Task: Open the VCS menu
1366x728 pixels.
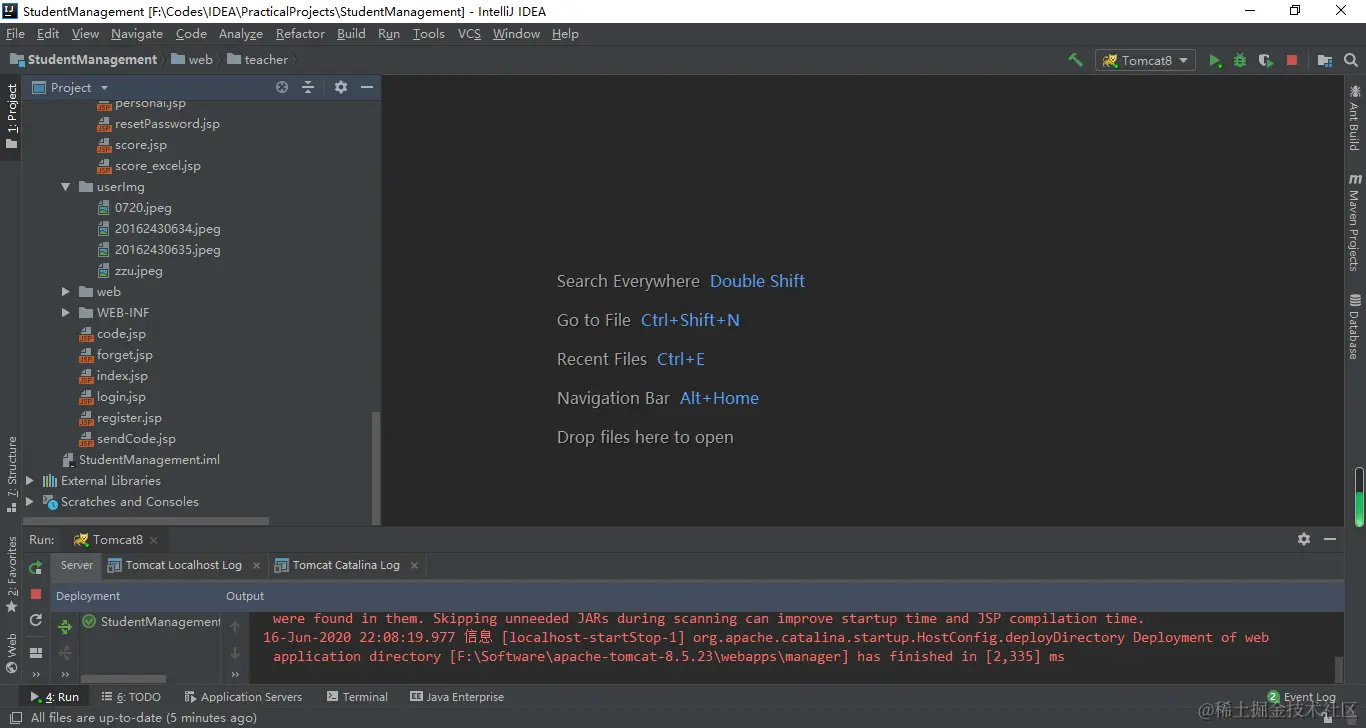Action: 469,33
